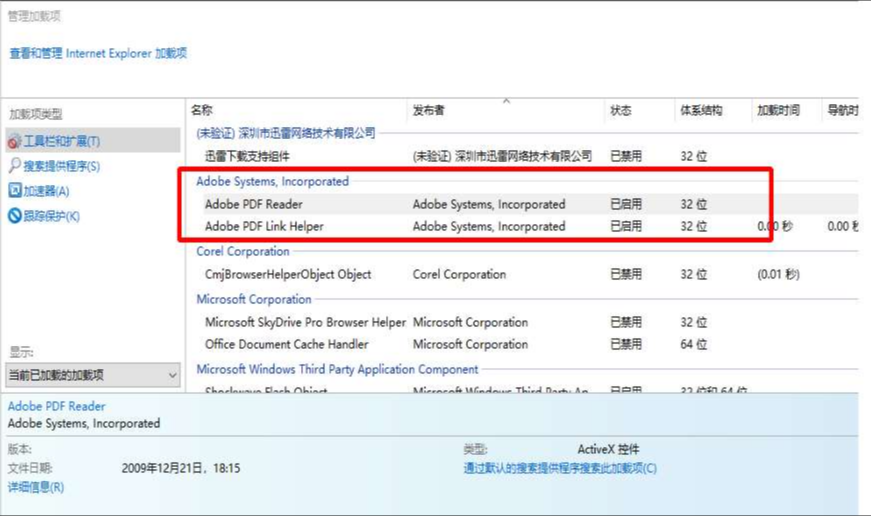871x516 pixels.
Task: Select the CmjBrowserHelperObject Object row
Action: point(530,274)
